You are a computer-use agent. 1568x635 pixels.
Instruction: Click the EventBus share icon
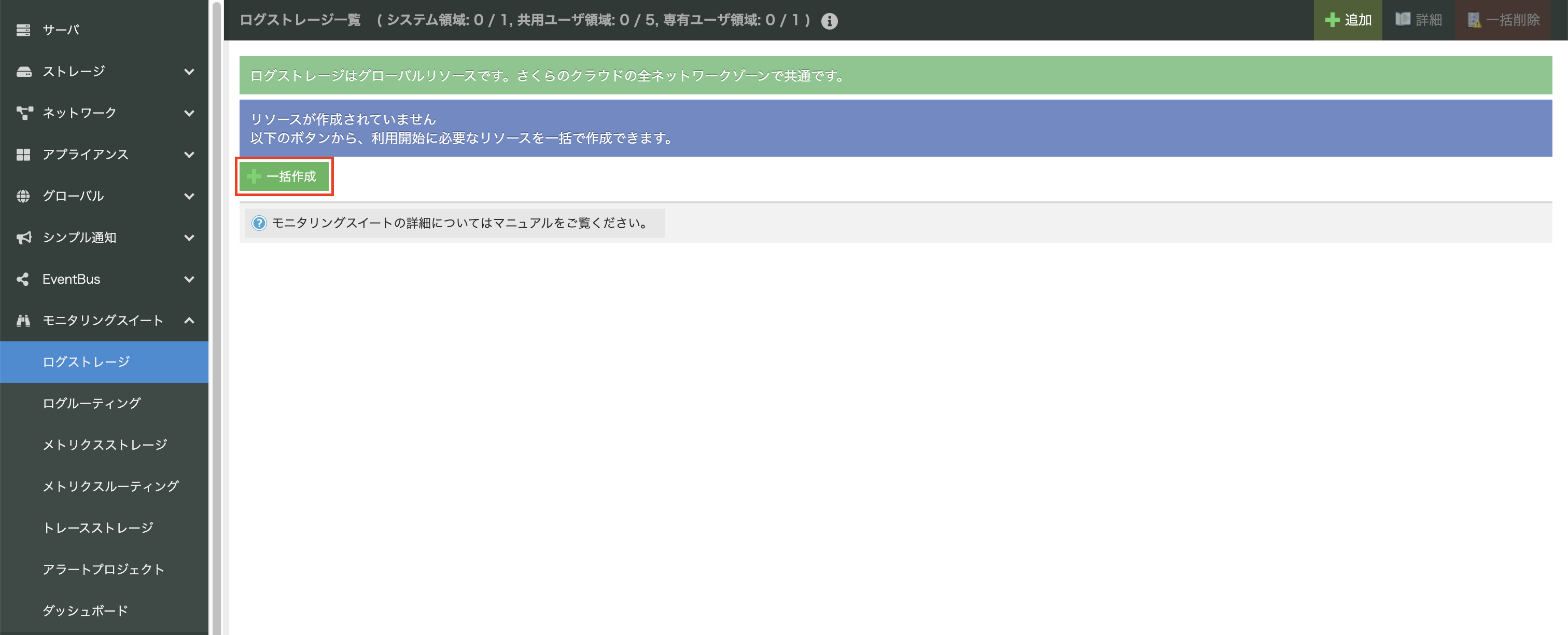pyautogui.click(x=23, y=279)
